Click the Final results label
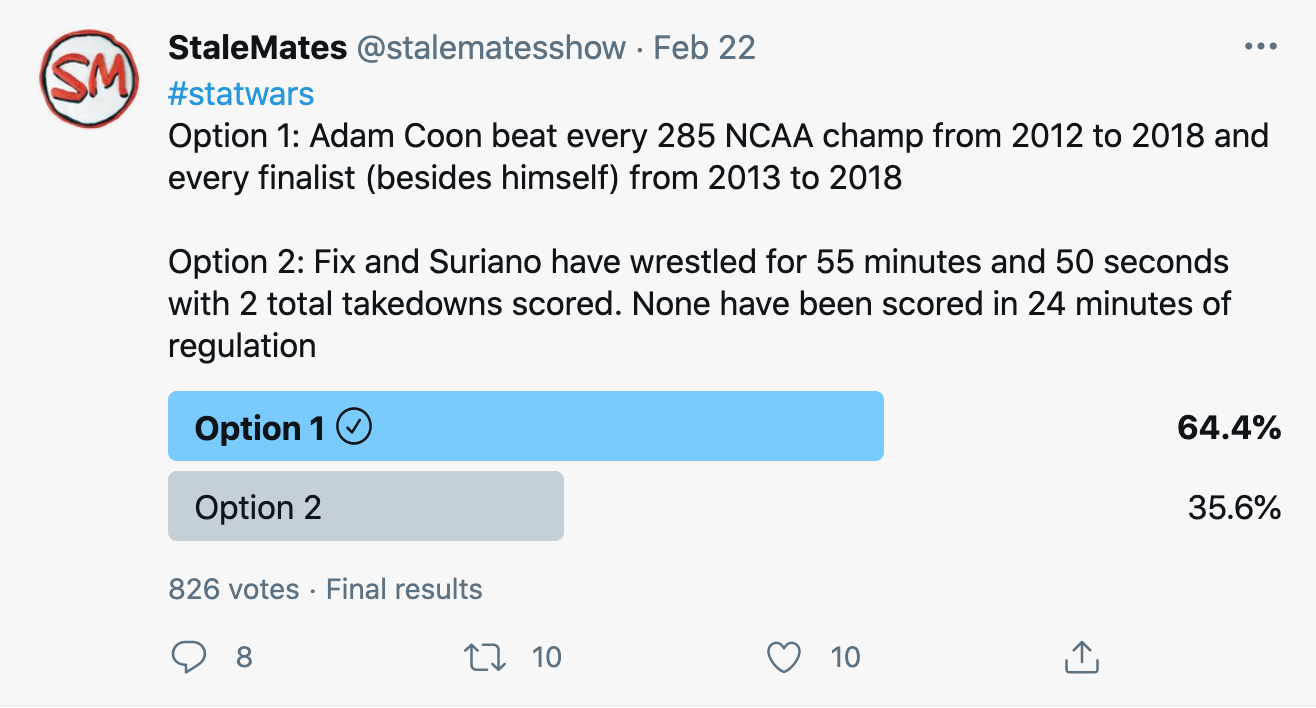1316x708 pixels. 404,589
